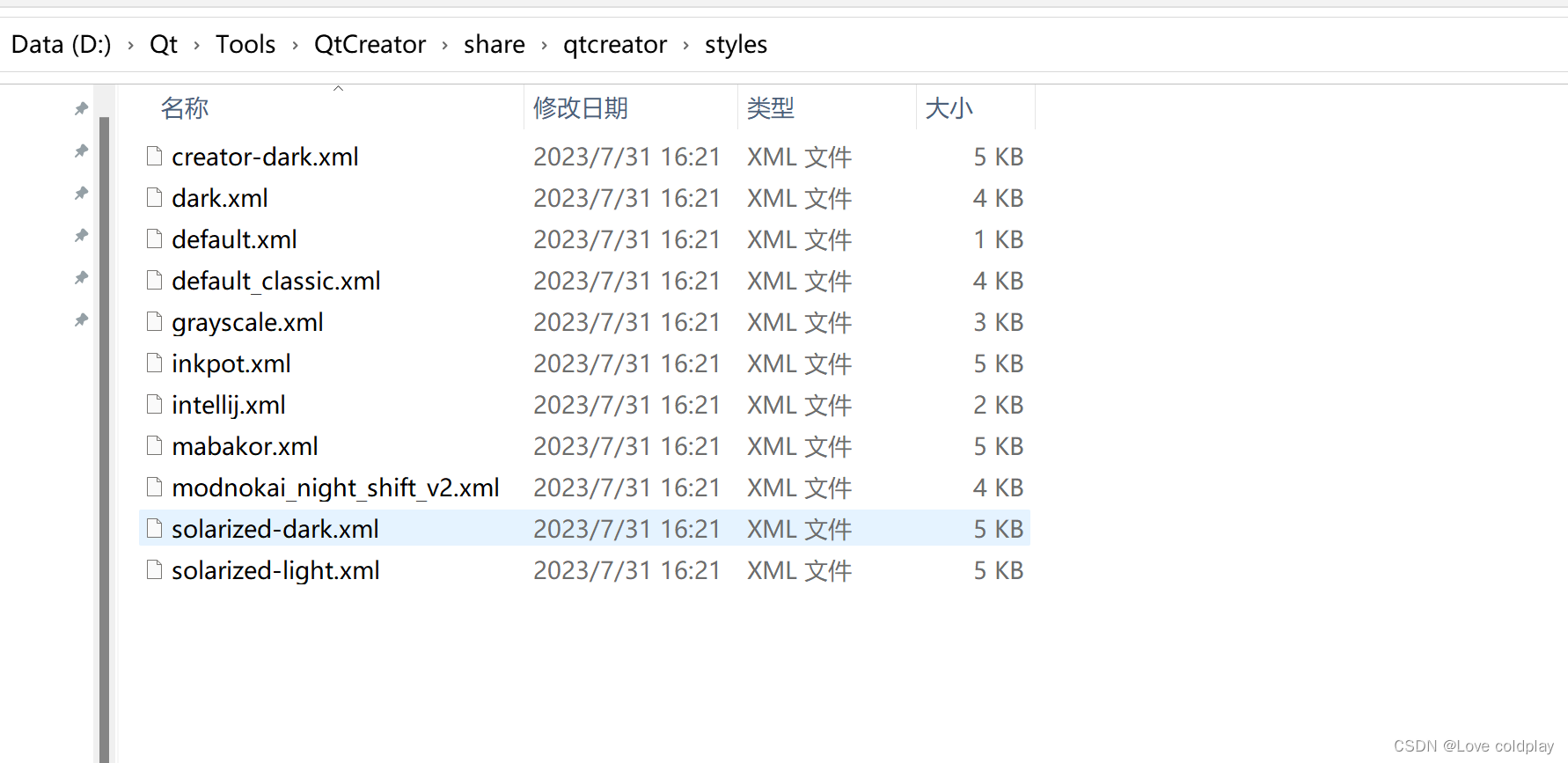Screen dimensions: 1568x763
Task: Select the default.xml file name
Action: tap(234, 239)
